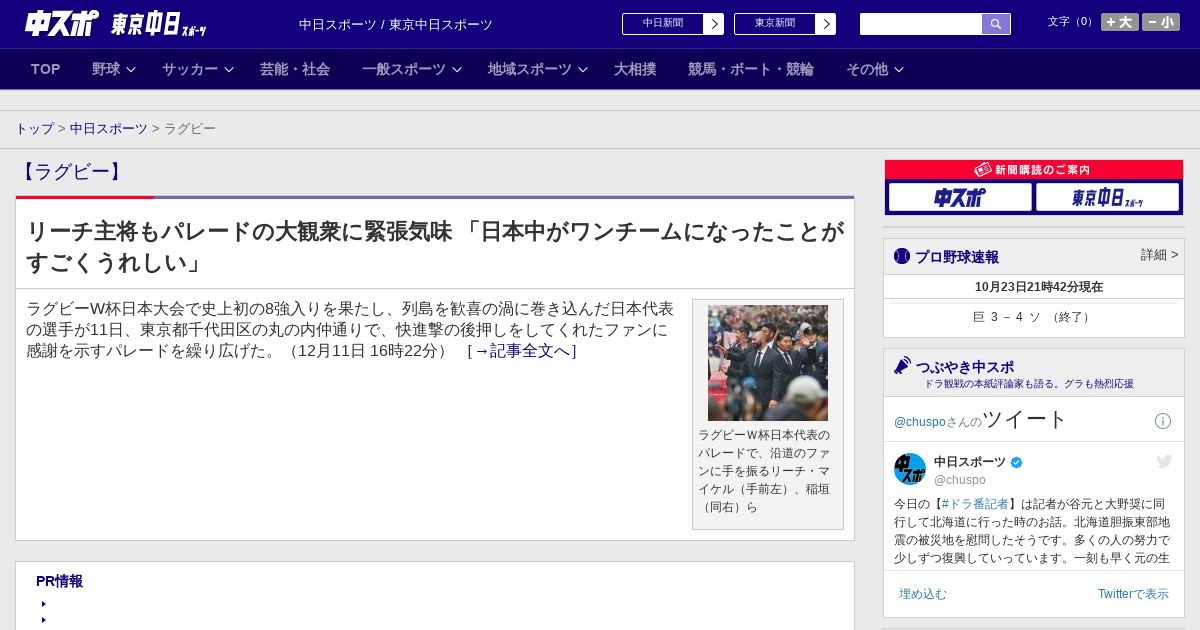The width and height of the screenshot is (1200, 630).
Task: Click PR情報 heading text
Action: click(59, 581)
